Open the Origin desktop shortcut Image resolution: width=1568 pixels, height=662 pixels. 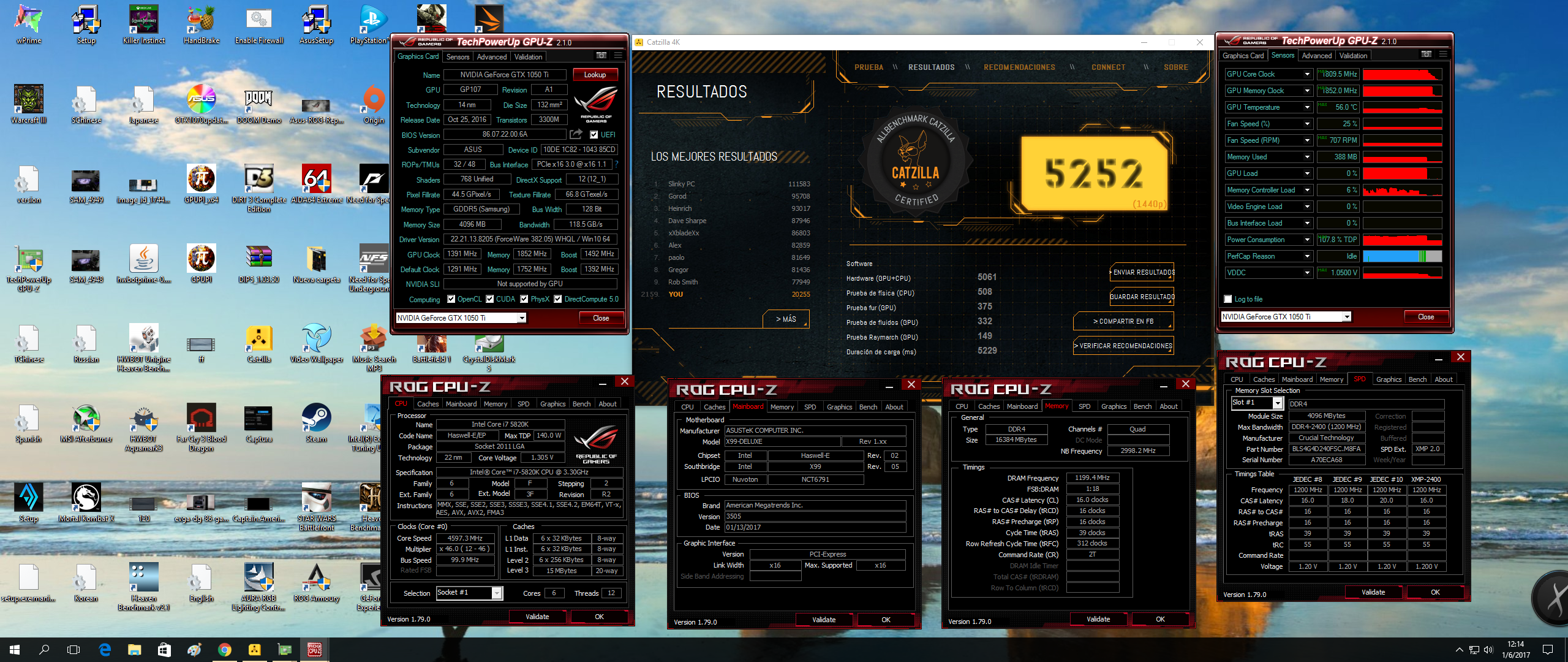point(374,103)
